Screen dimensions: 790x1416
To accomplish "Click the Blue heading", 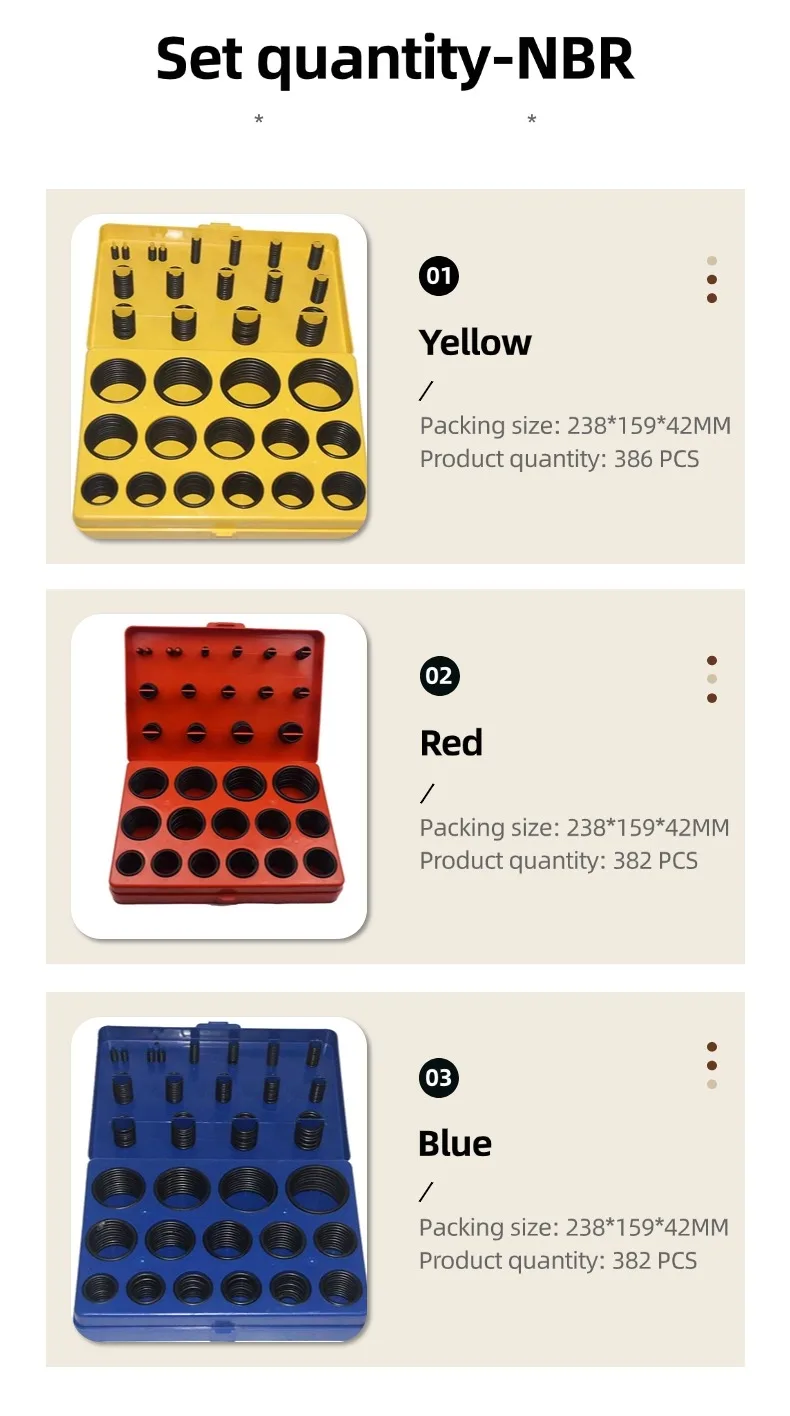I will [455, 1143].
